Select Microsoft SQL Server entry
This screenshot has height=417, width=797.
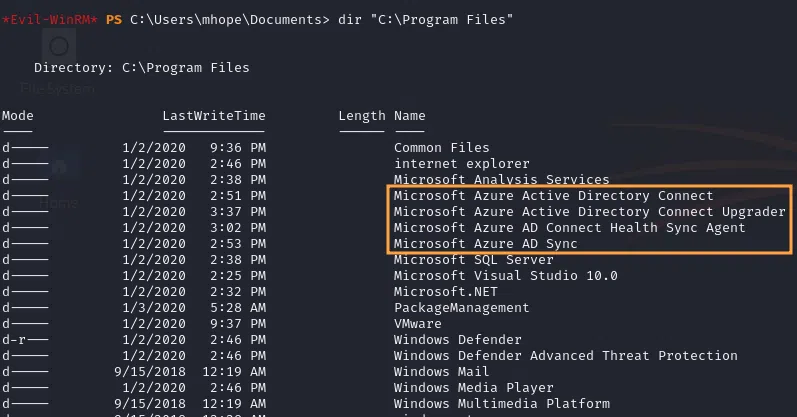click(x=474, y=260)
